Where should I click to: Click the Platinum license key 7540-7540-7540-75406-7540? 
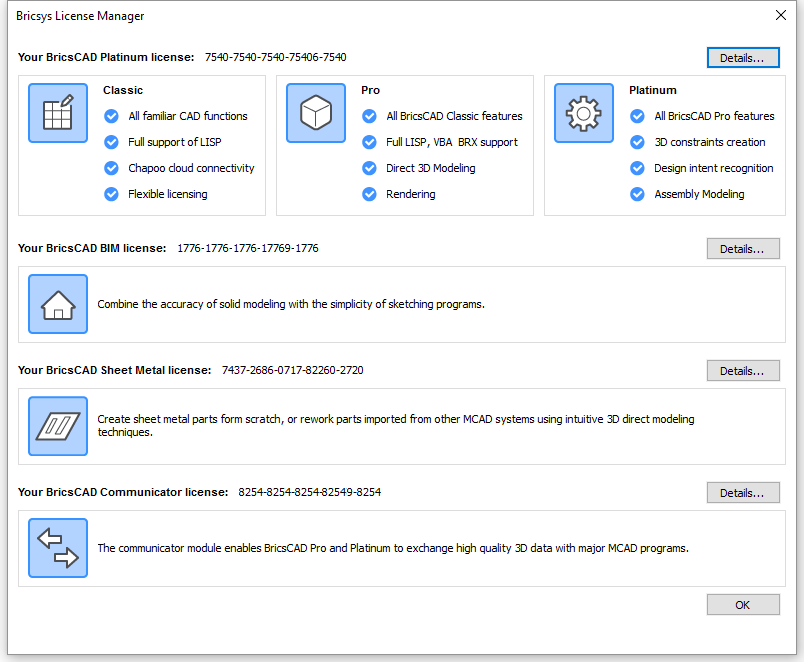pos(275,57)
